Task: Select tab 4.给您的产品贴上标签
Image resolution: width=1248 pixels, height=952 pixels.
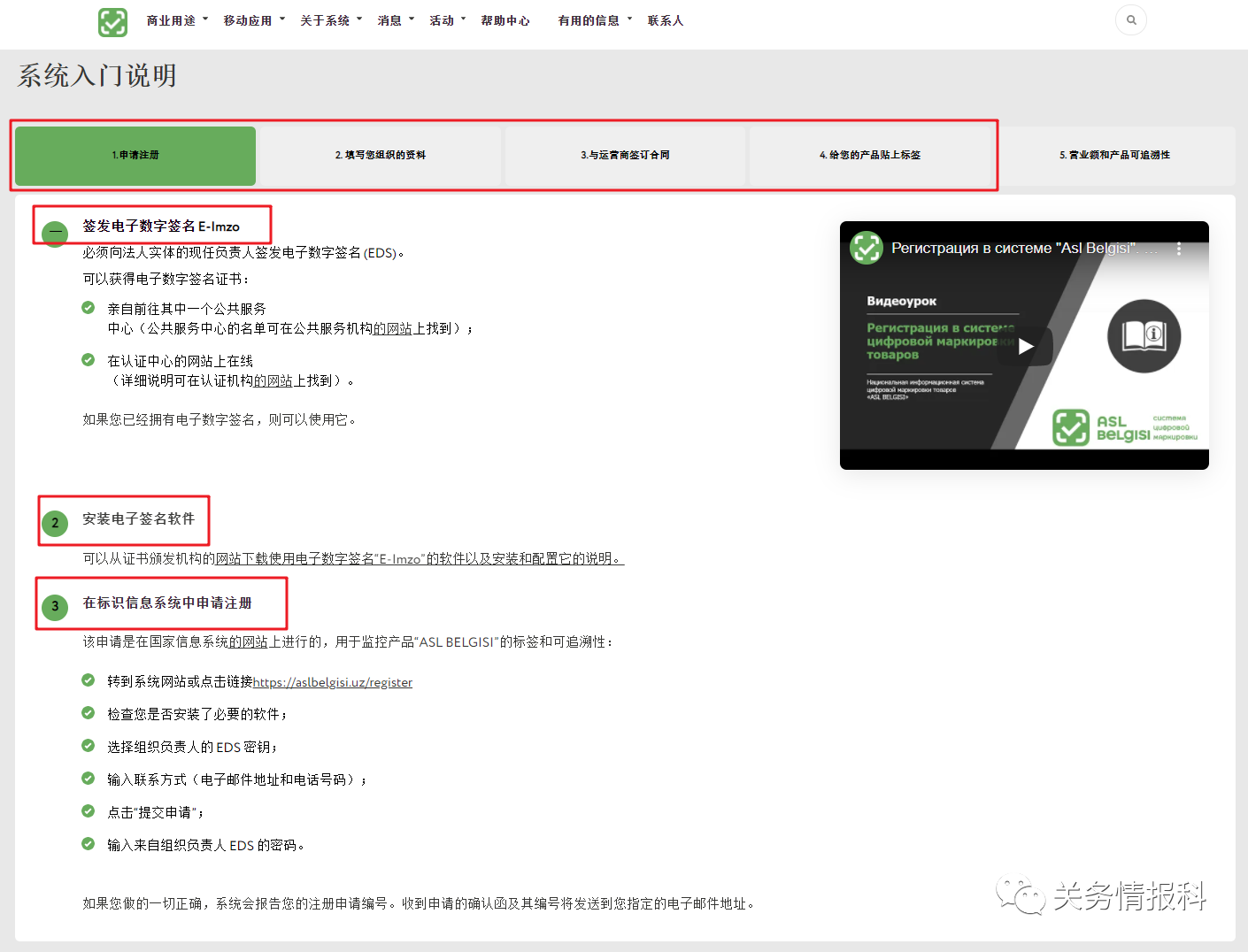Action: click(x=870, y=156)
